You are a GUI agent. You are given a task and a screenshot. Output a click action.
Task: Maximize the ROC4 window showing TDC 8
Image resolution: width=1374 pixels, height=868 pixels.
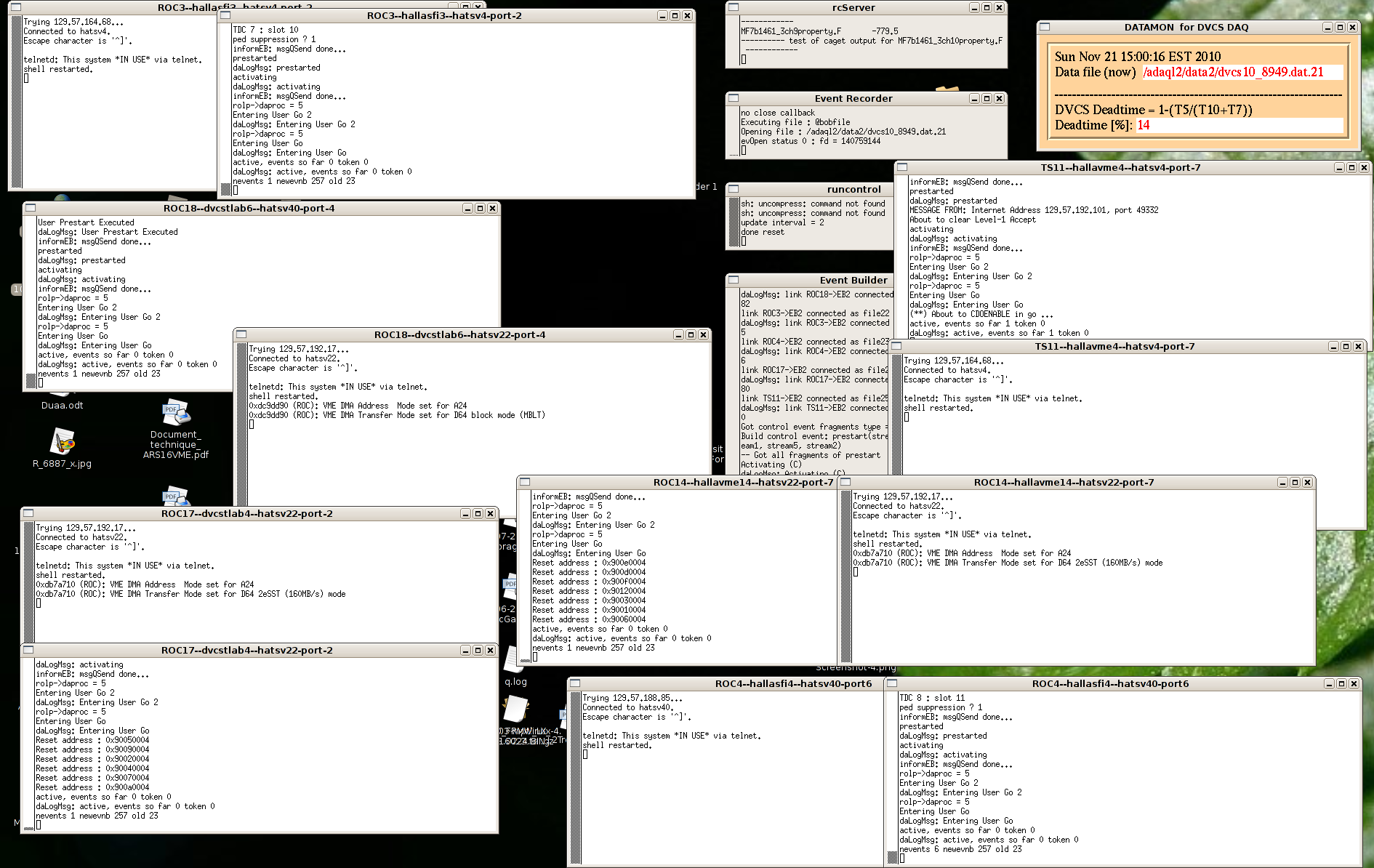pyautogui.click(x=1341, y=683)
